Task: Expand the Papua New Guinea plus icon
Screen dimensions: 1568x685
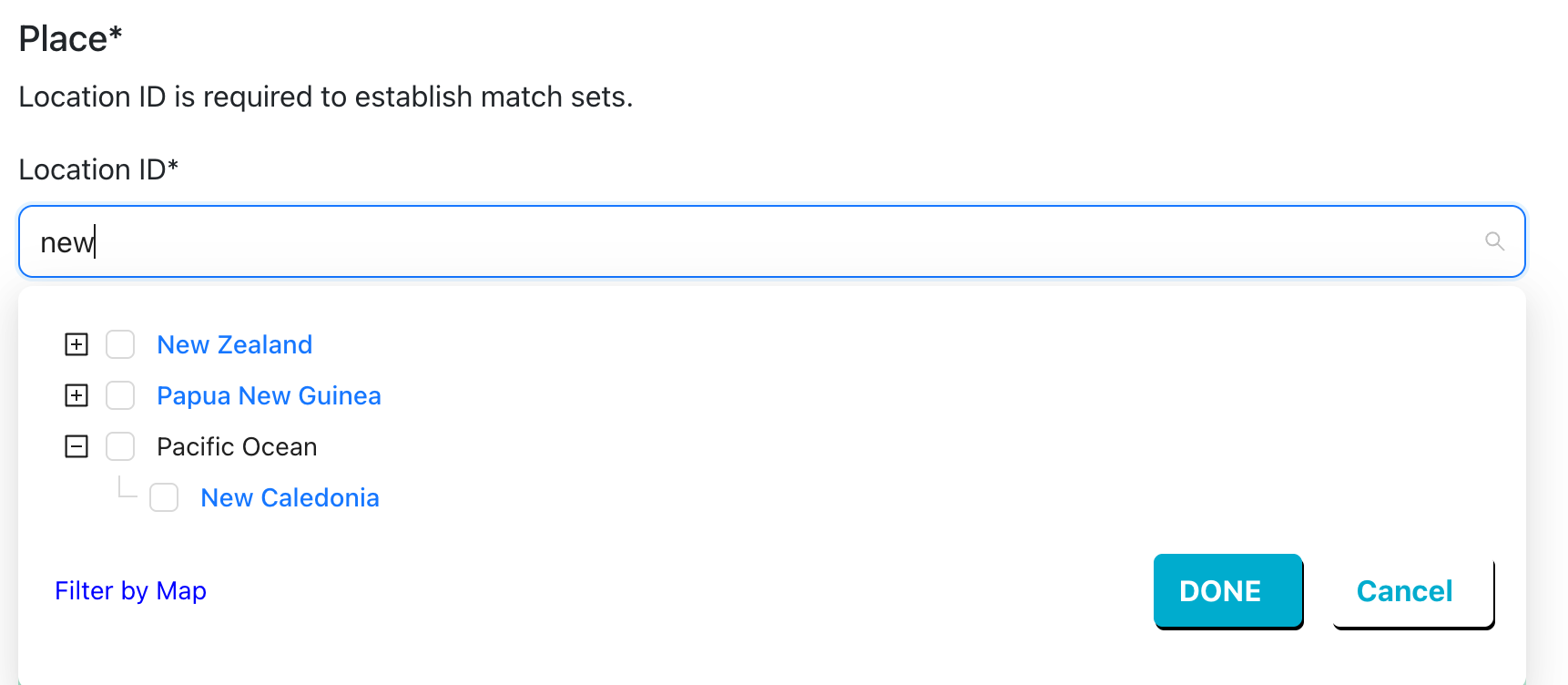Action: click(76, 395)
